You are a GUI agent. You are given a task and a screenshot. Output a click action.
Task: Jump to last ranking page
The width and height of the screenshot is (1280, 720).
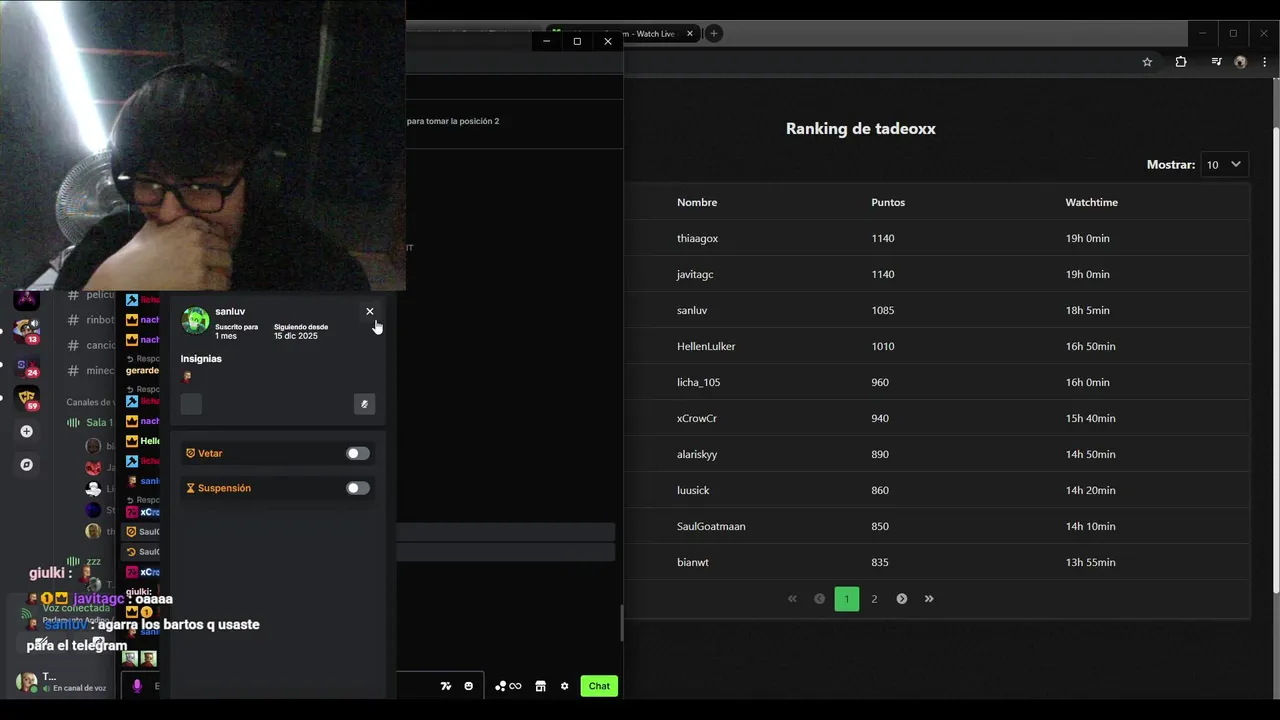coord(929,599)
